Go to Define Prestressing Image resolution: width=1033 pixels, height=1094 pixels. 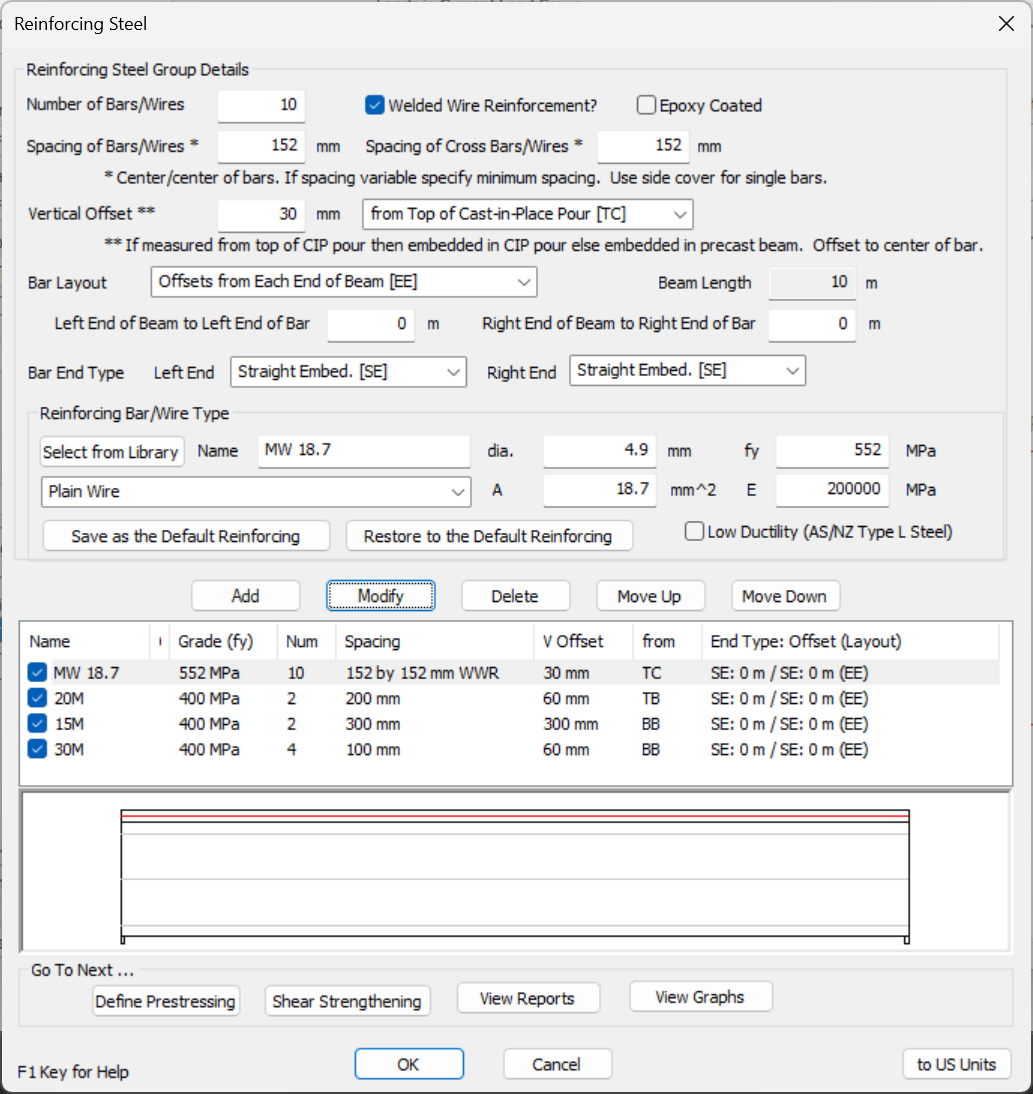point(166,1001)
